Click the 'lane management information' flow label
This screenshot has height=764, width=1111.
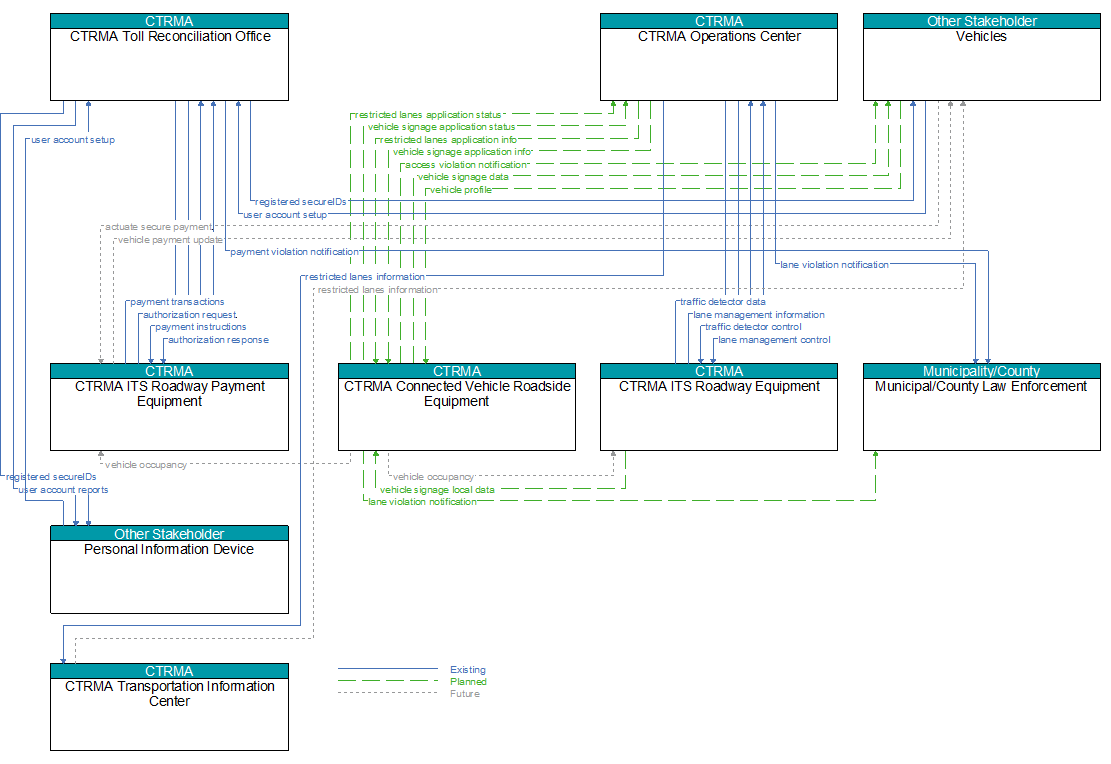tap(759, 315)
